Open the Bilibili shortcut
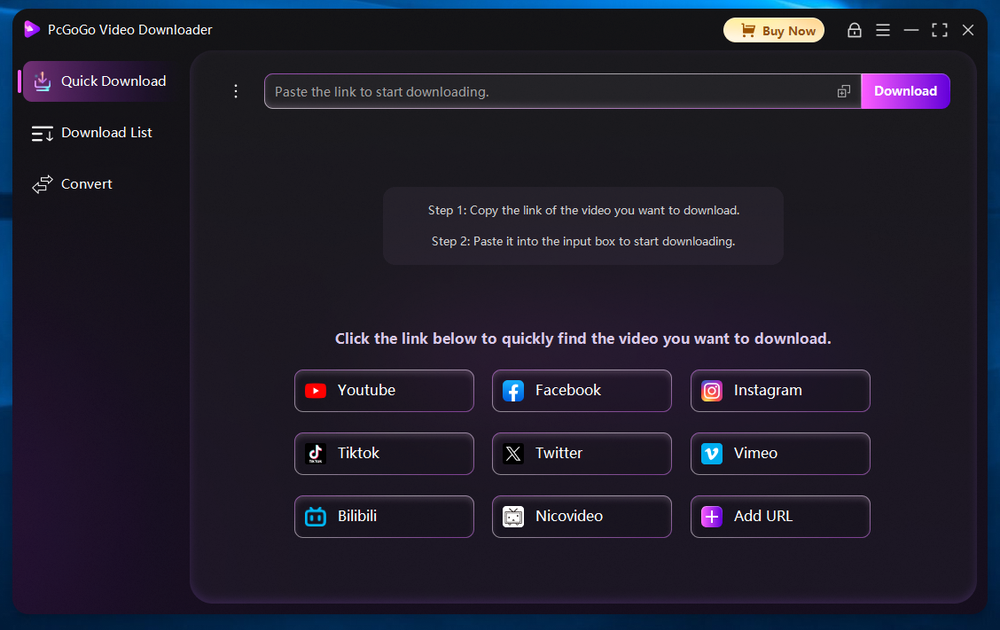The image size is (1000, 630). tap(384, 516)
